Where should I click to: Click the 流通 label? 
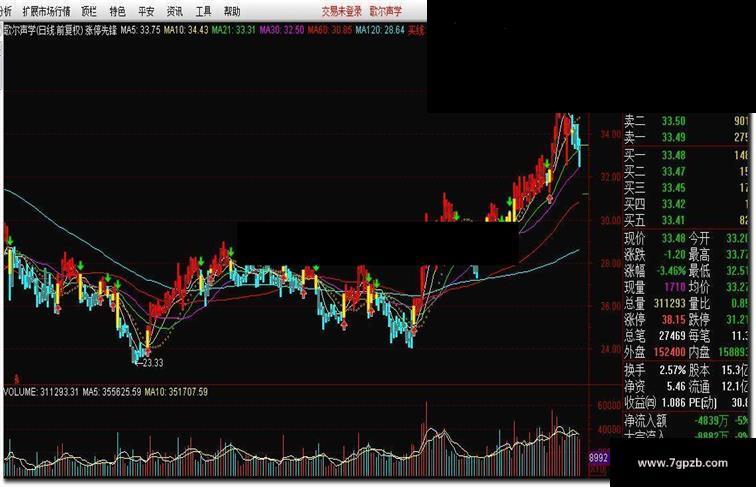pos(699,386)
